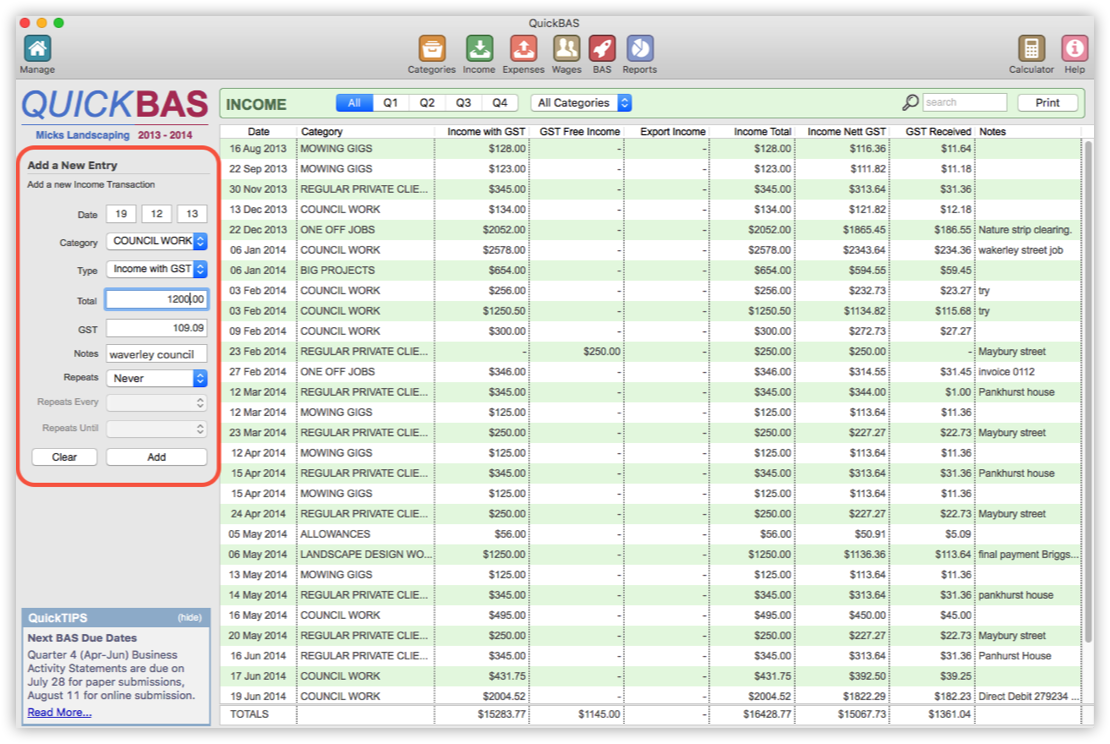This screenshot has height=744, width=1110.
Task: Open the All Categories filter dropdown
Action: (581, 102)
